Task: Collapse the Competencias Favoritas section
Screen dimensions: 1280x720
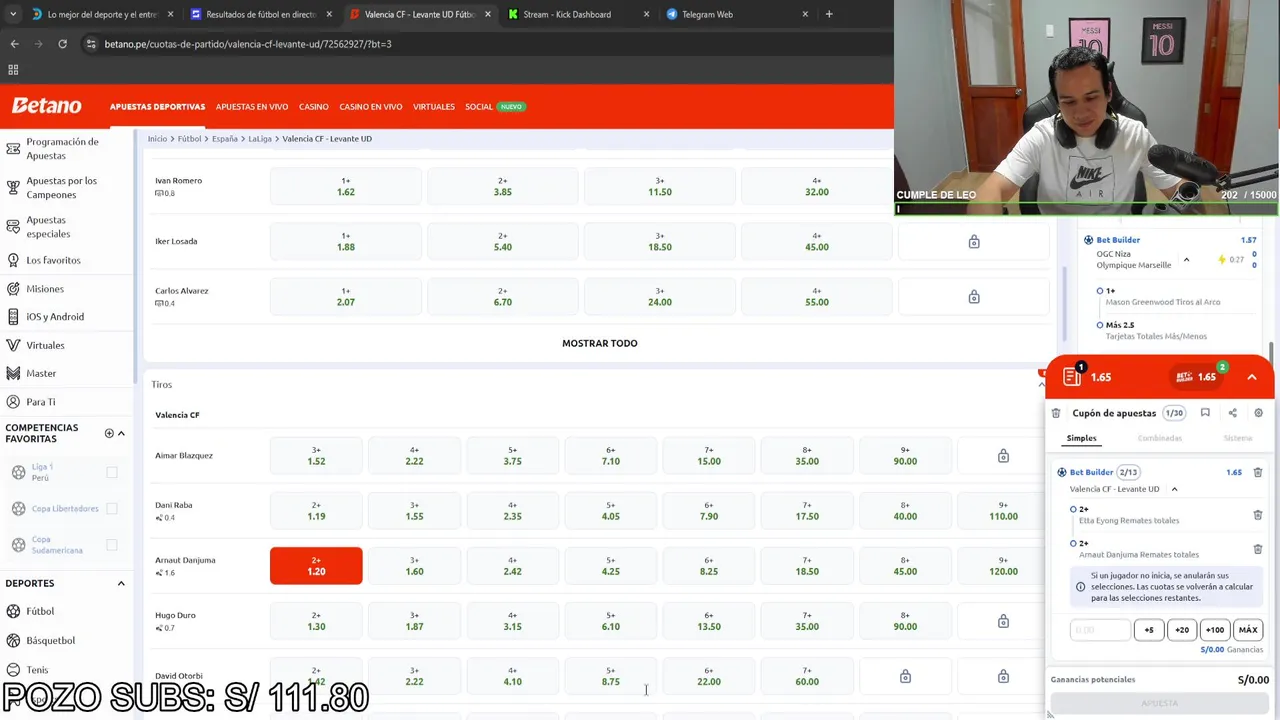Action: [x=121, y=433]
